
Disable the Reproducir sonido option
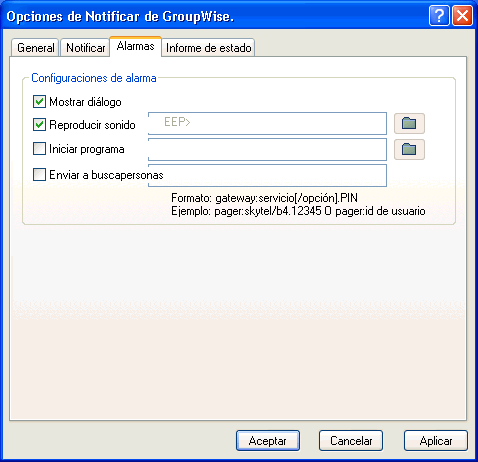tap(39, 125)
